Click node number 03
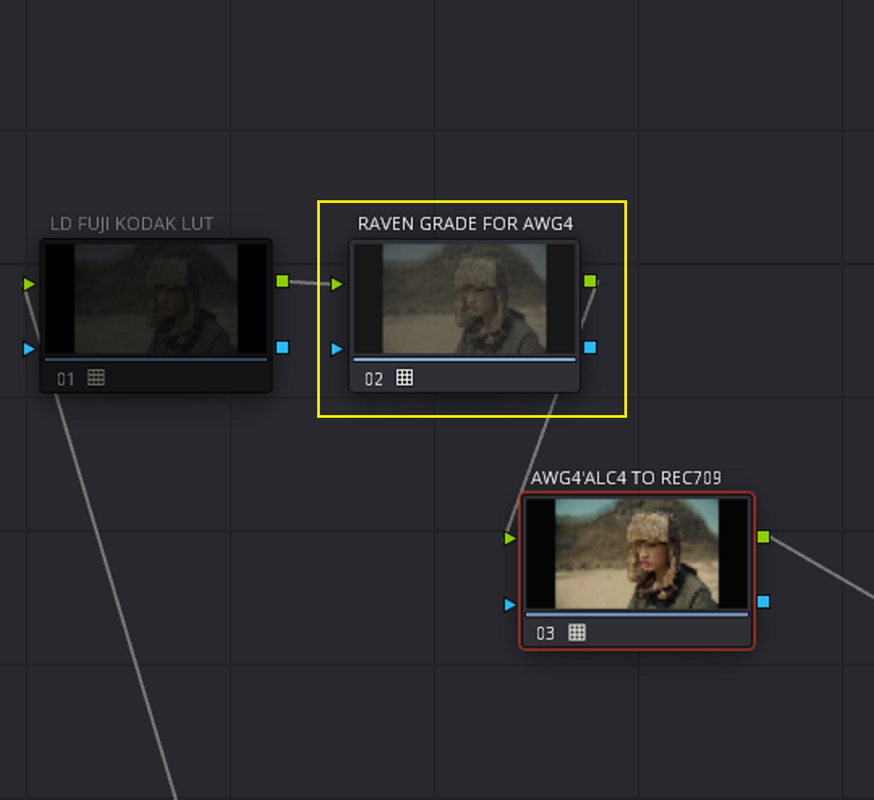874x800 pixels. coord(545,634)
